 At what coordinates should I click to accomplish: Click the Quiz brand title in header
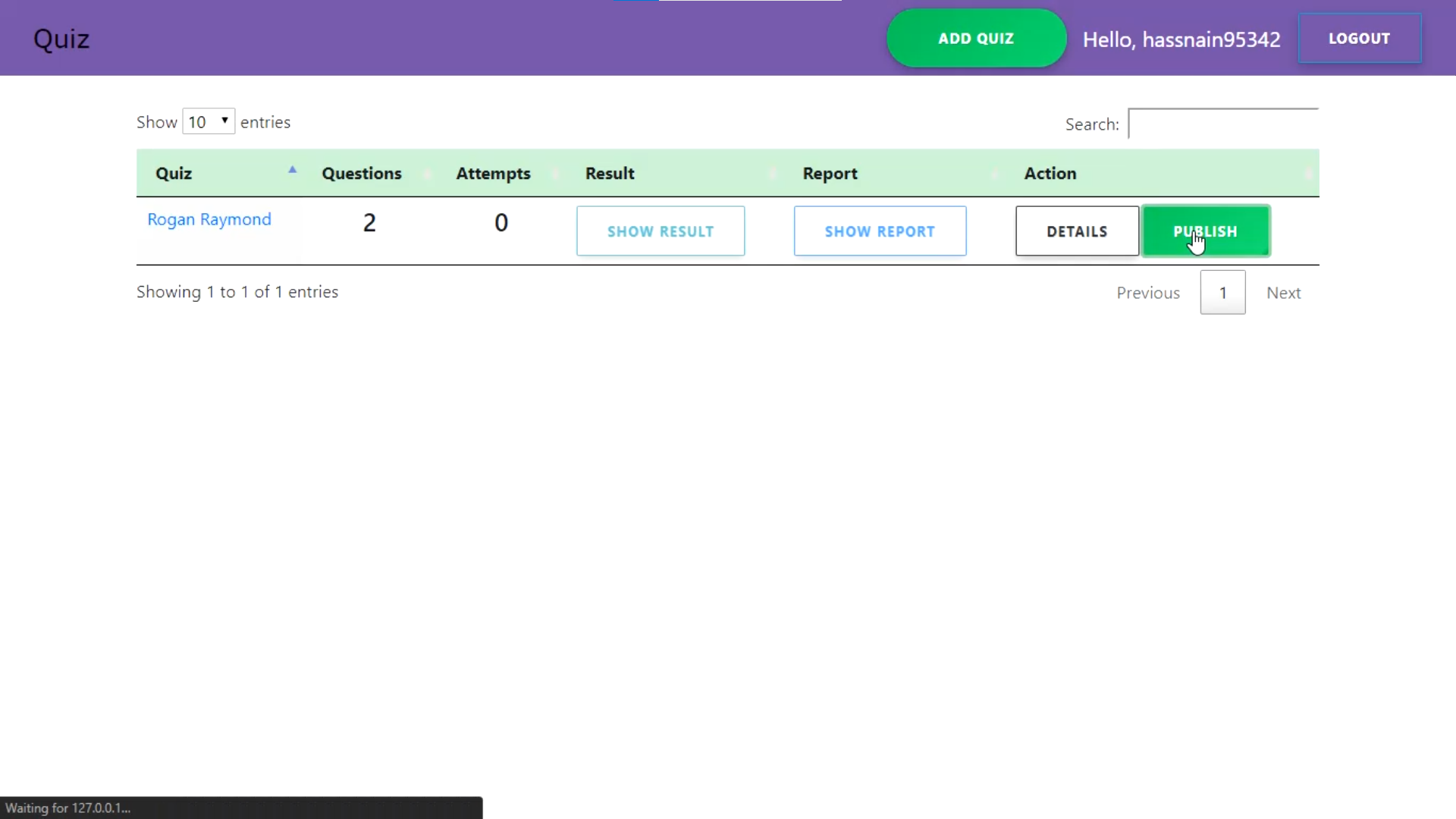(x=61, y=39)
